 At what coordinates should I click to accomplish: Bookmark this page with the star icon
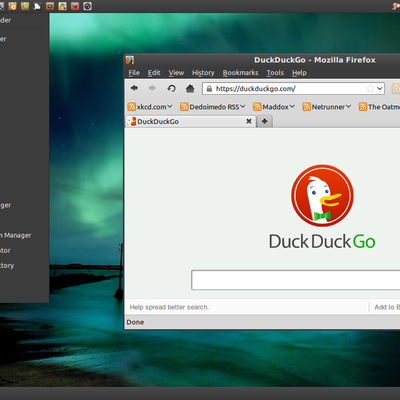click(370, 88)
